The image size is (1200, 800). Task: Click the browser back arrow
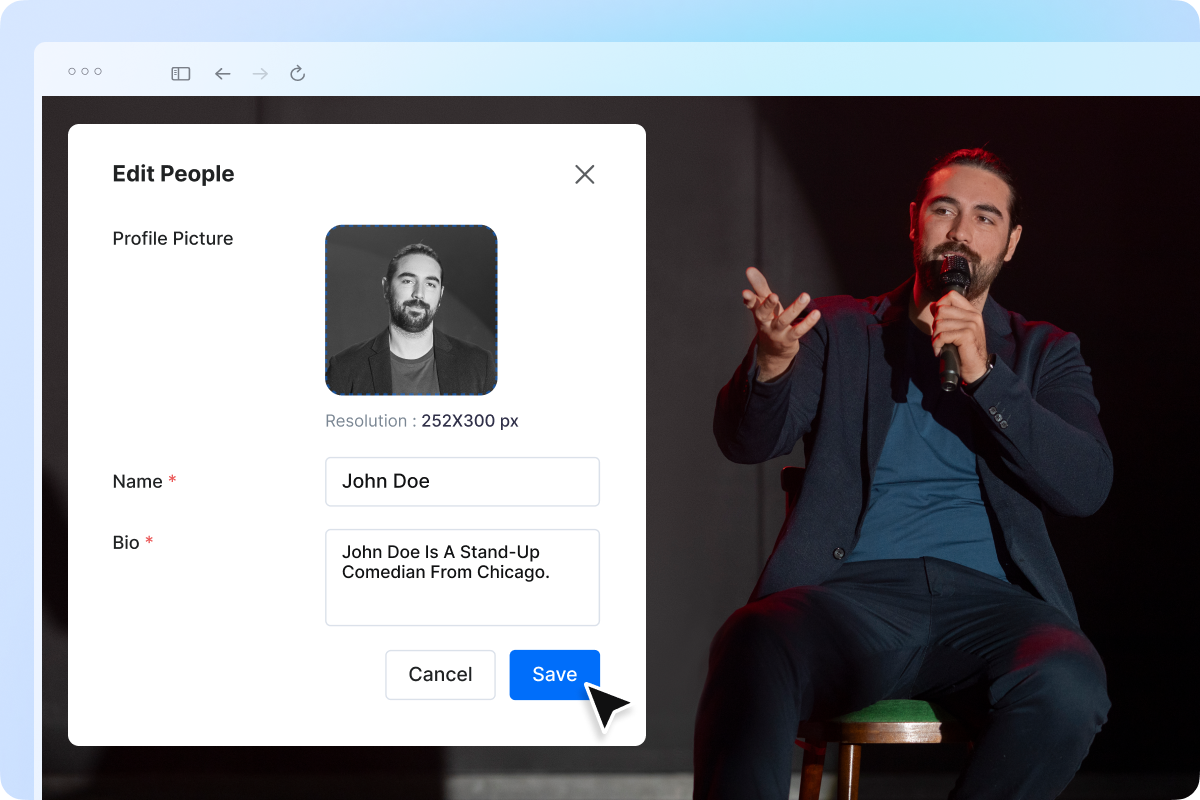coord(222,74)
